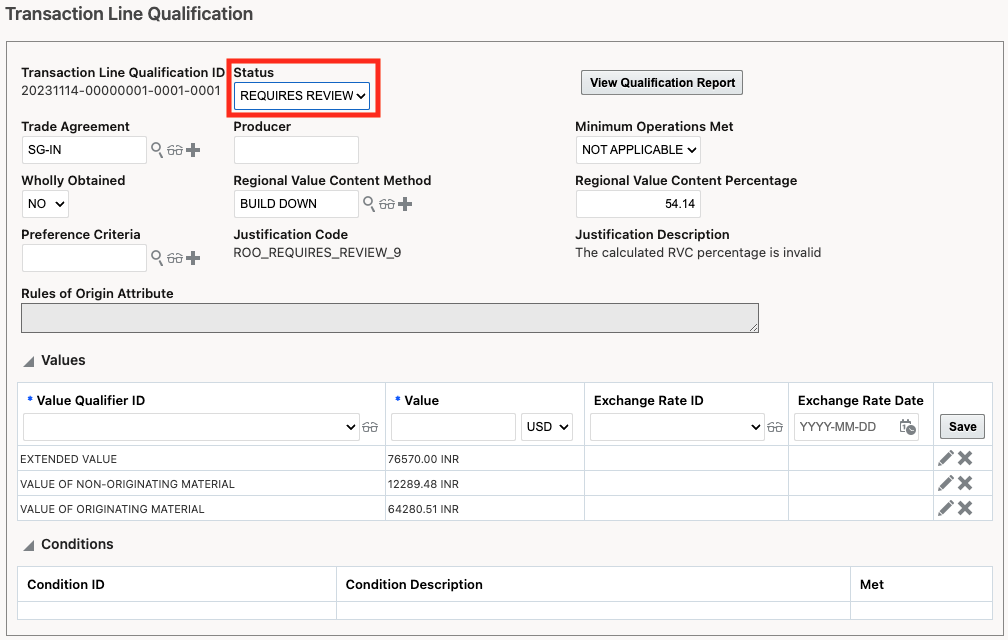Open Exchange Rate Date calendar picker
1008x640 pixels.
pos(907,427)
